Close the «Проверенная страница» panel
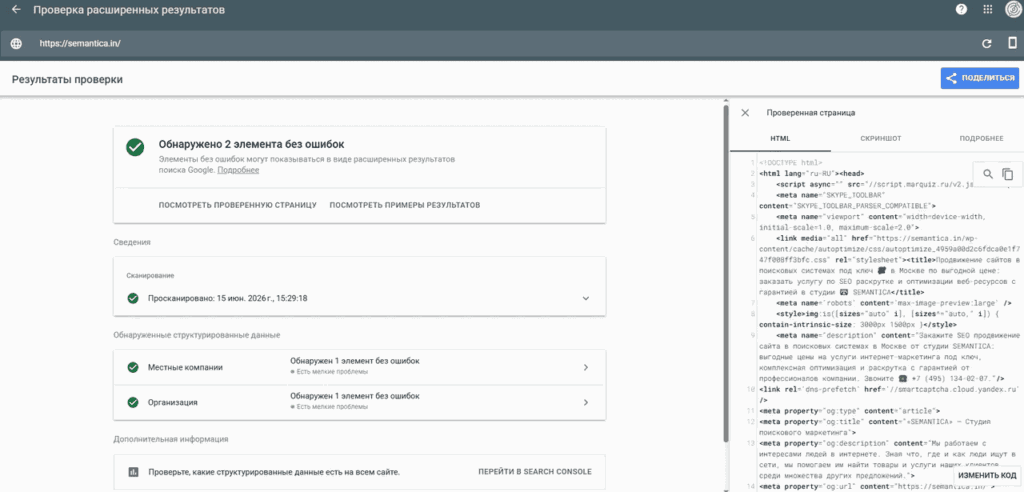Screen dimensions: 1024x492 pos(744,113)
